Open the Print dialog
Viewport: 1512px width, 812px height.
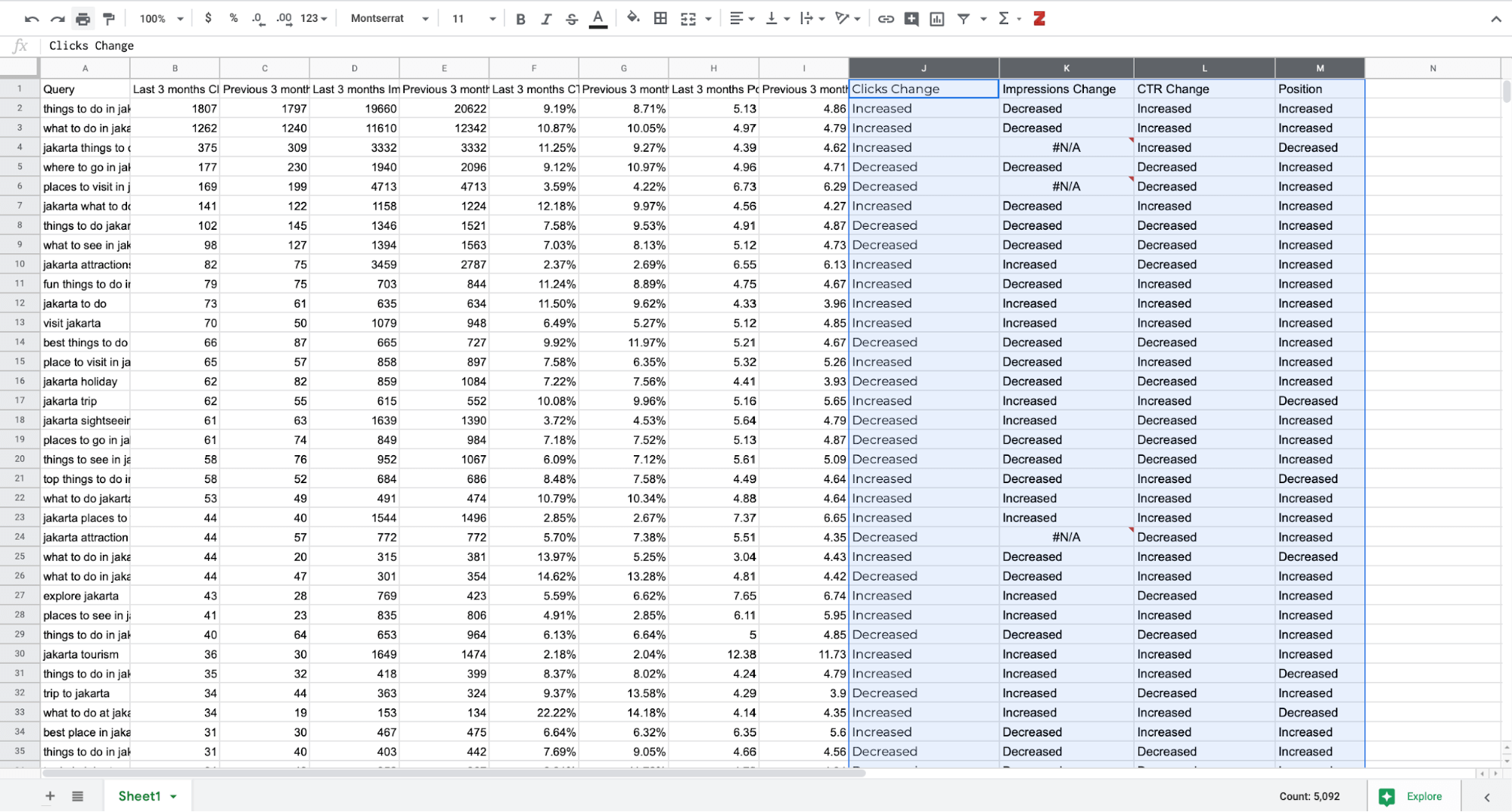[x=83, y=18]
